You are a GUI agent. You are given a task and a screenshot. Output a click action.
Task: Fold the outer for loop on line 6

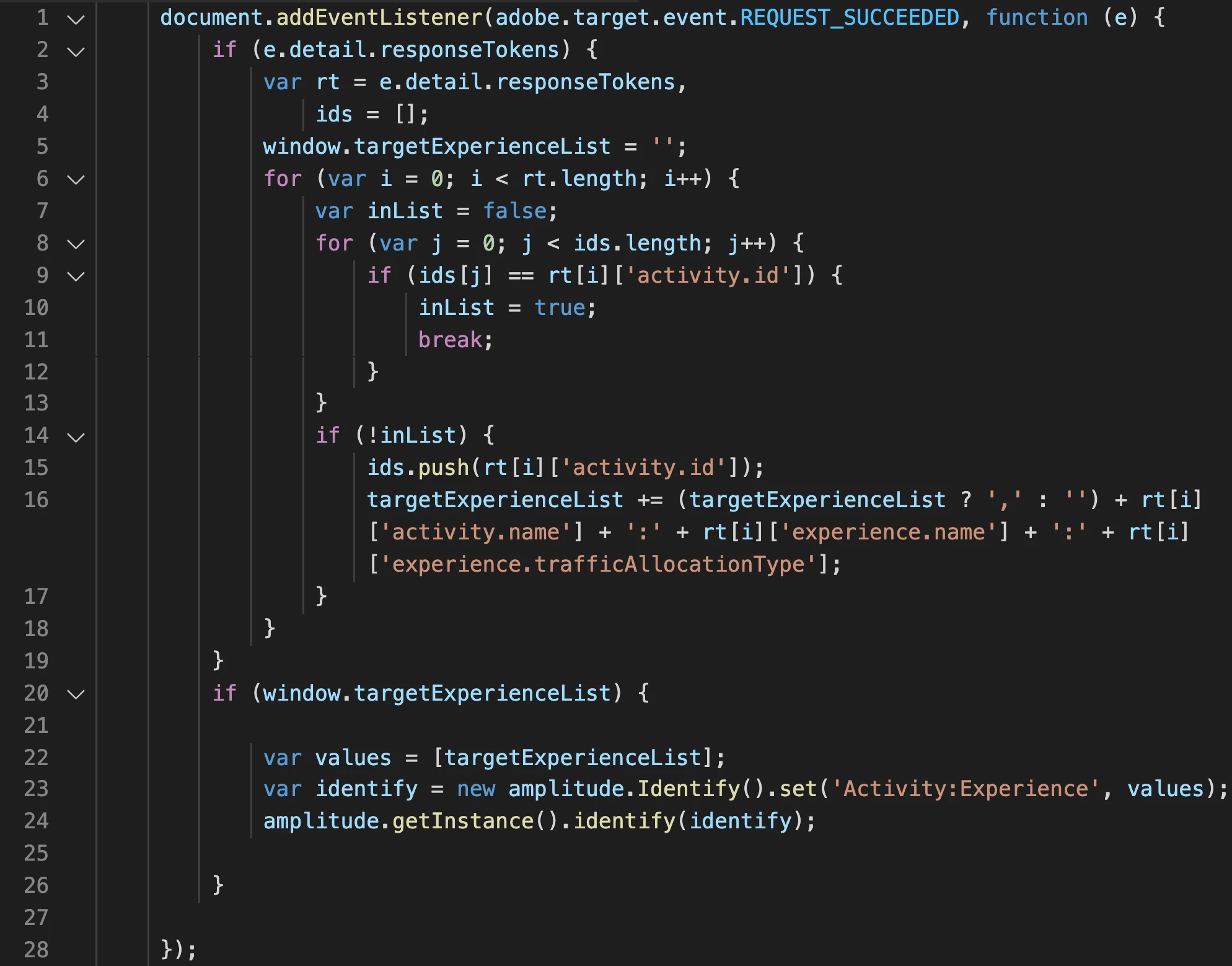76,180
